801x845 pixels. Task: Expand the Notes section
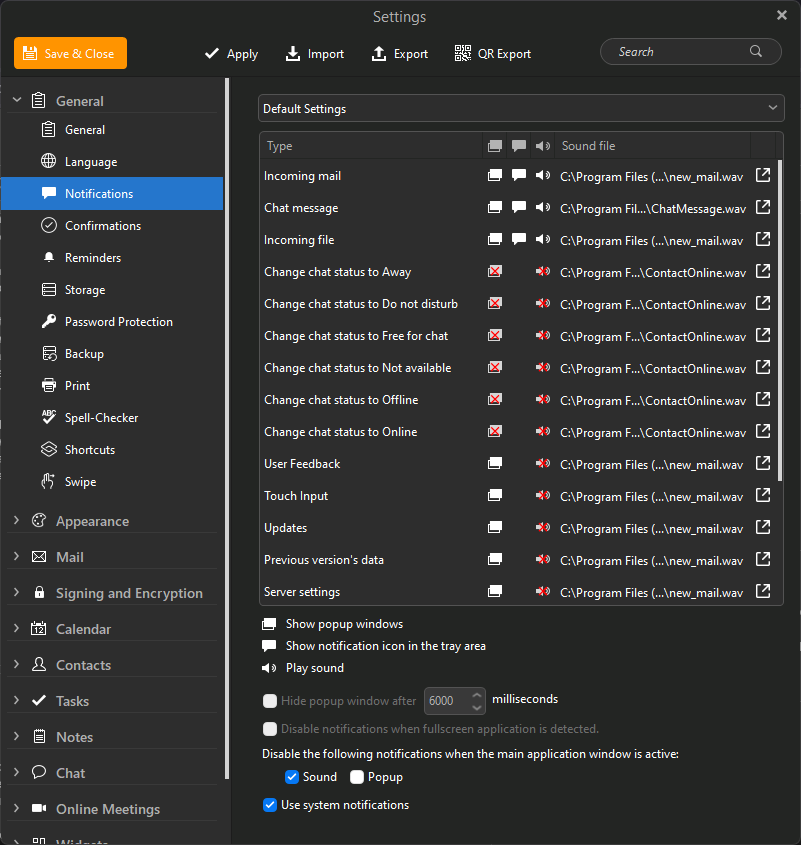click(x=17, y=736)
